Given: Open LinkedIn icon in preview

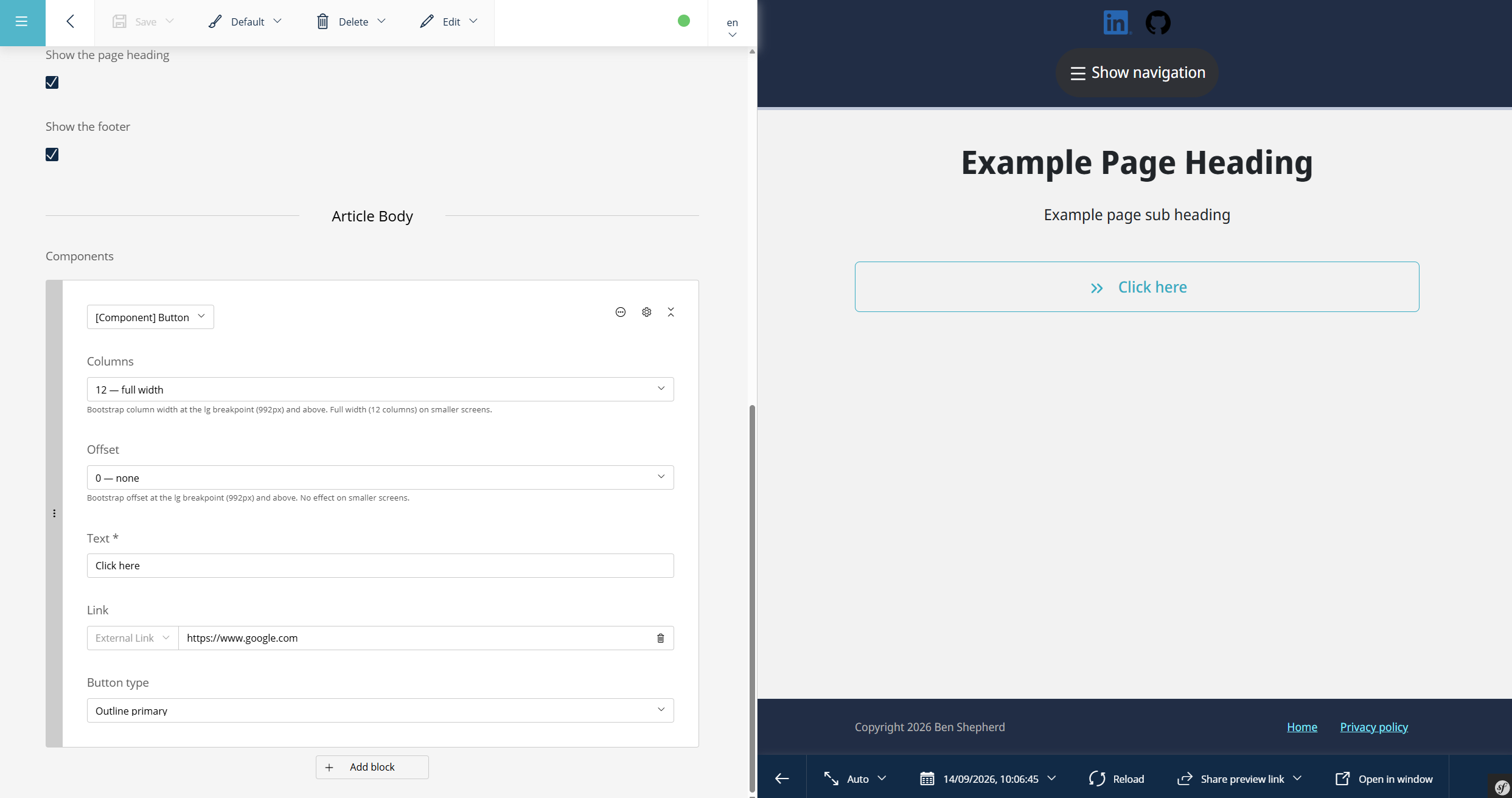Looking at the screenshot, I should pyautogui.click(x=1117, y=23).
